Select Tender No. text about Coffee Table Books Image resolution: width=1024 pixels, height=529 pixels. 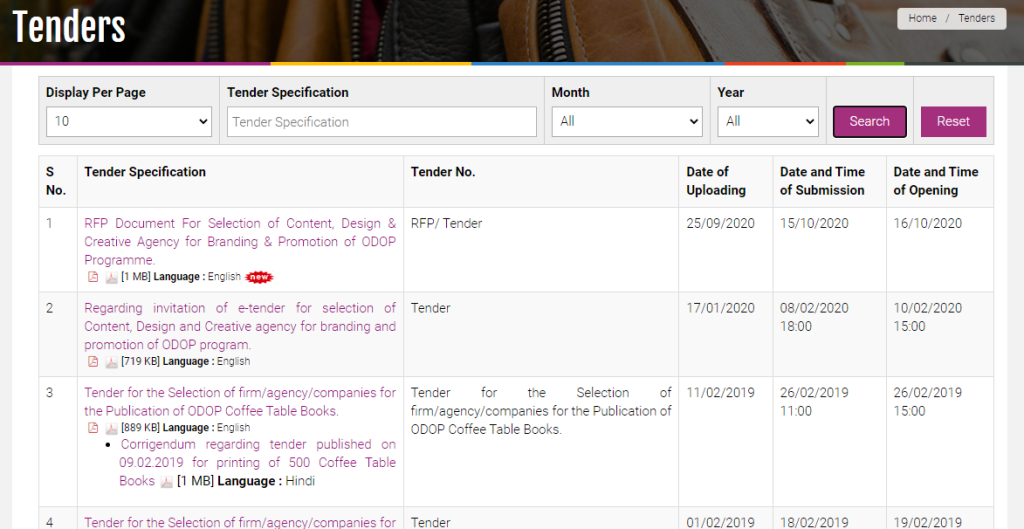(541, 411)
